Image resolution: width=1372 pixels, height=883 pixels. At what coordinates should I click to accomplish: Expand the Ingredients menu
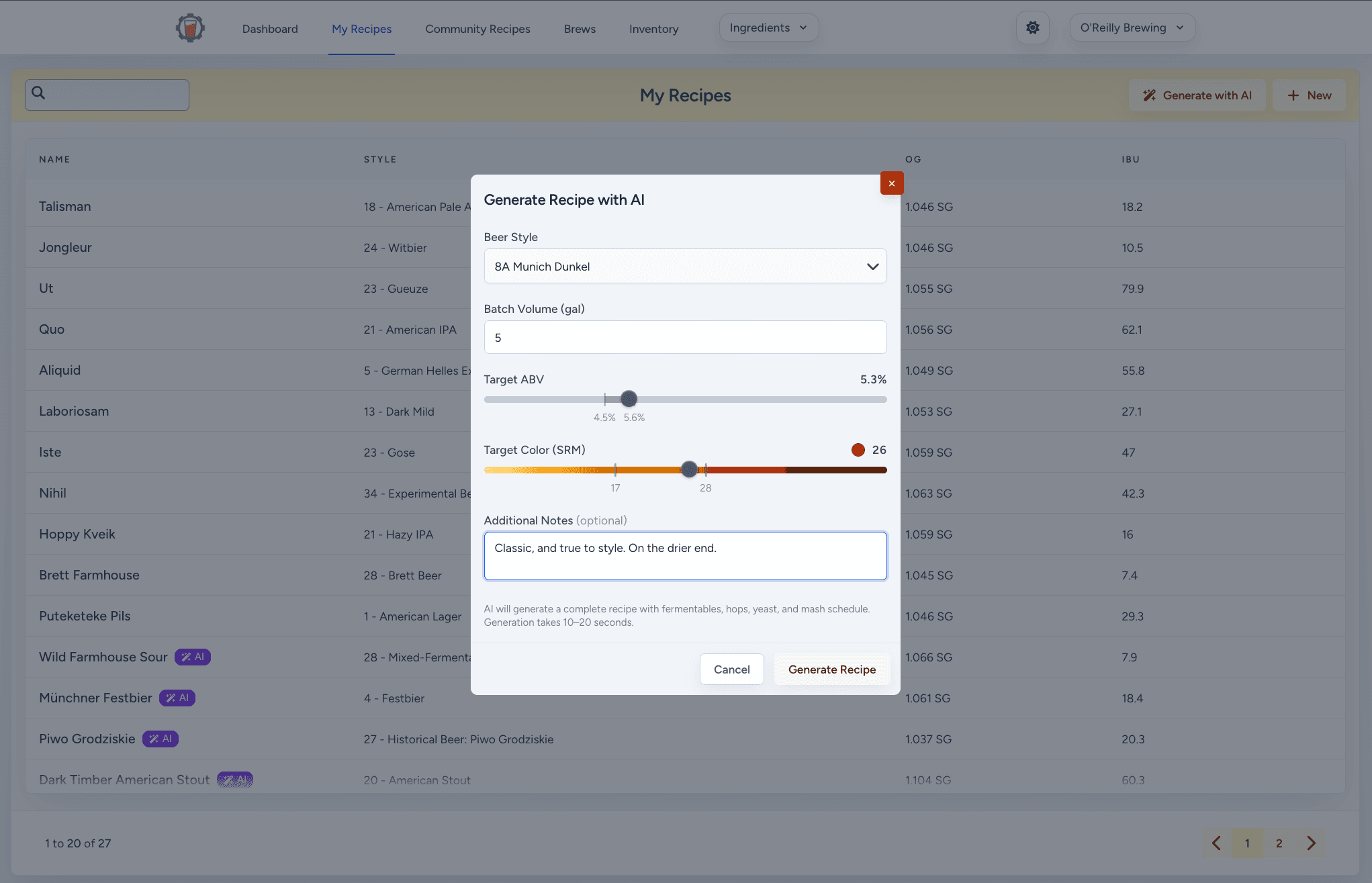pos(768,28)
